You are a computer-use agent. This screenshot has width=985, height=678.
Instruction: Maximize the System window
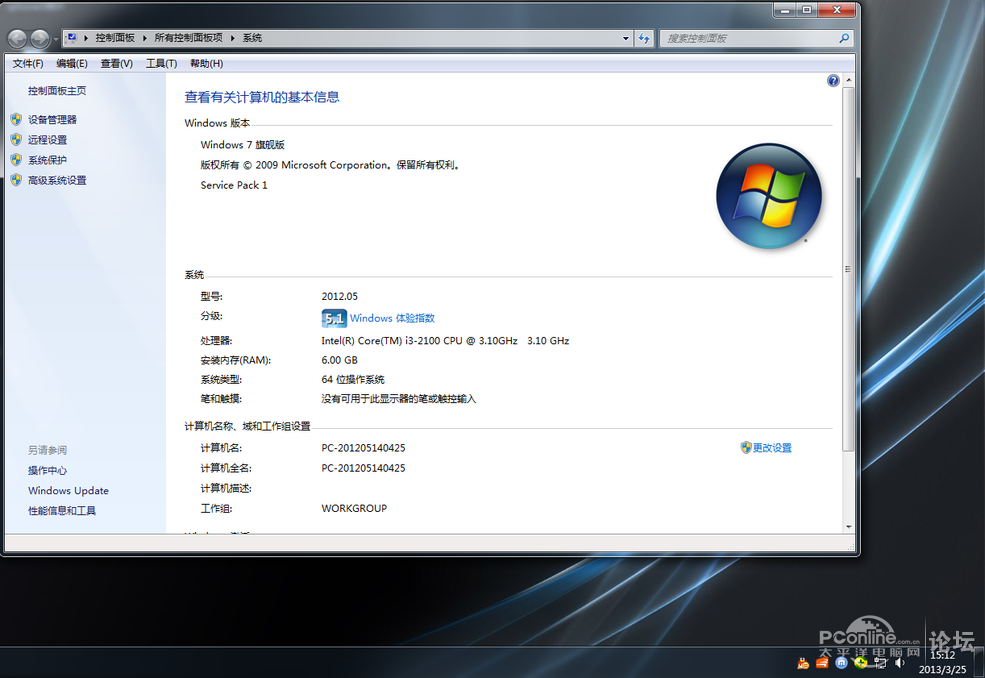[807, 9]
